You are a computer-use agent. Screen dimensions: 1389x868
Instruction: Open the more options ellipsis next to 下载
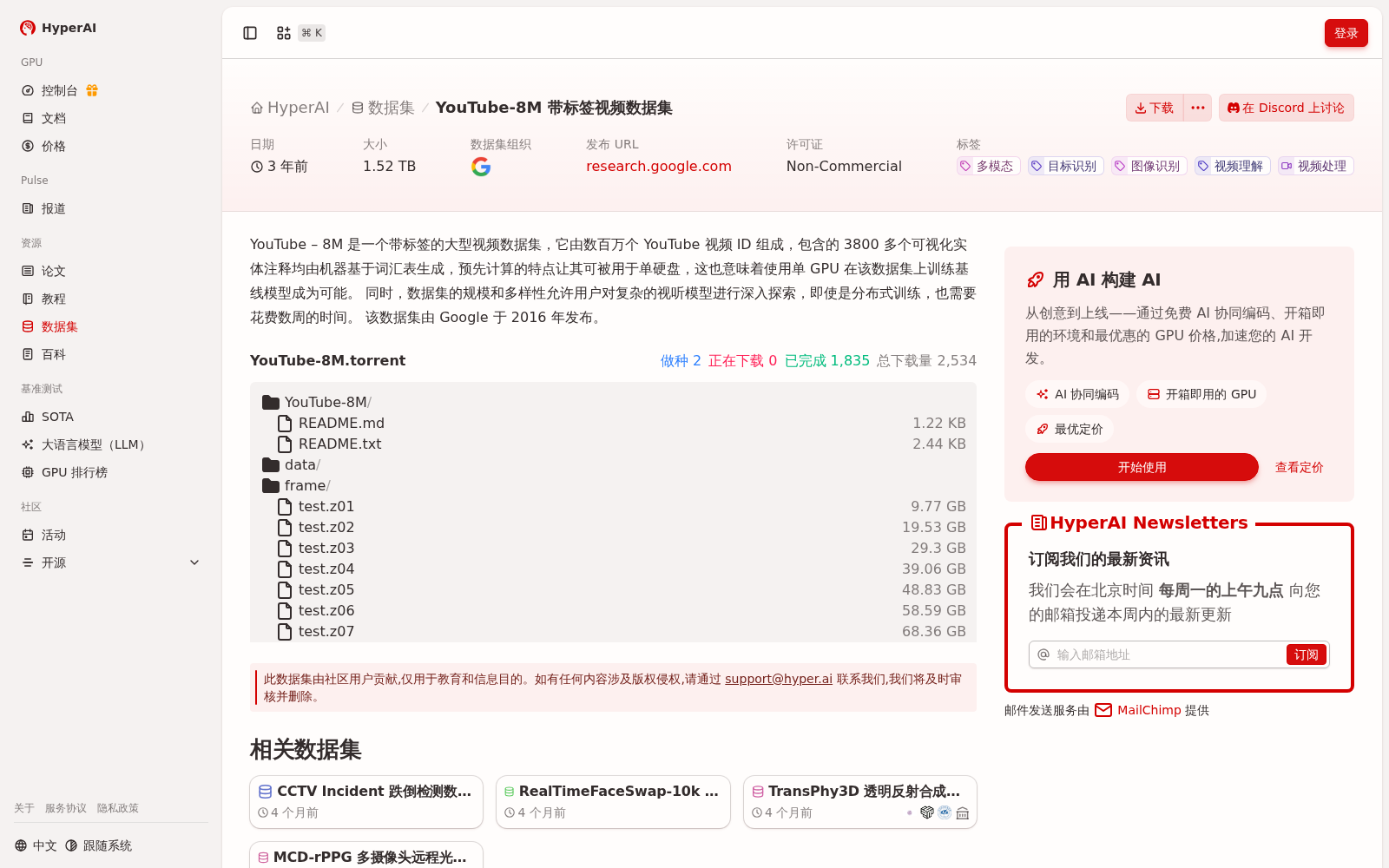click(x=1198, y=108)
